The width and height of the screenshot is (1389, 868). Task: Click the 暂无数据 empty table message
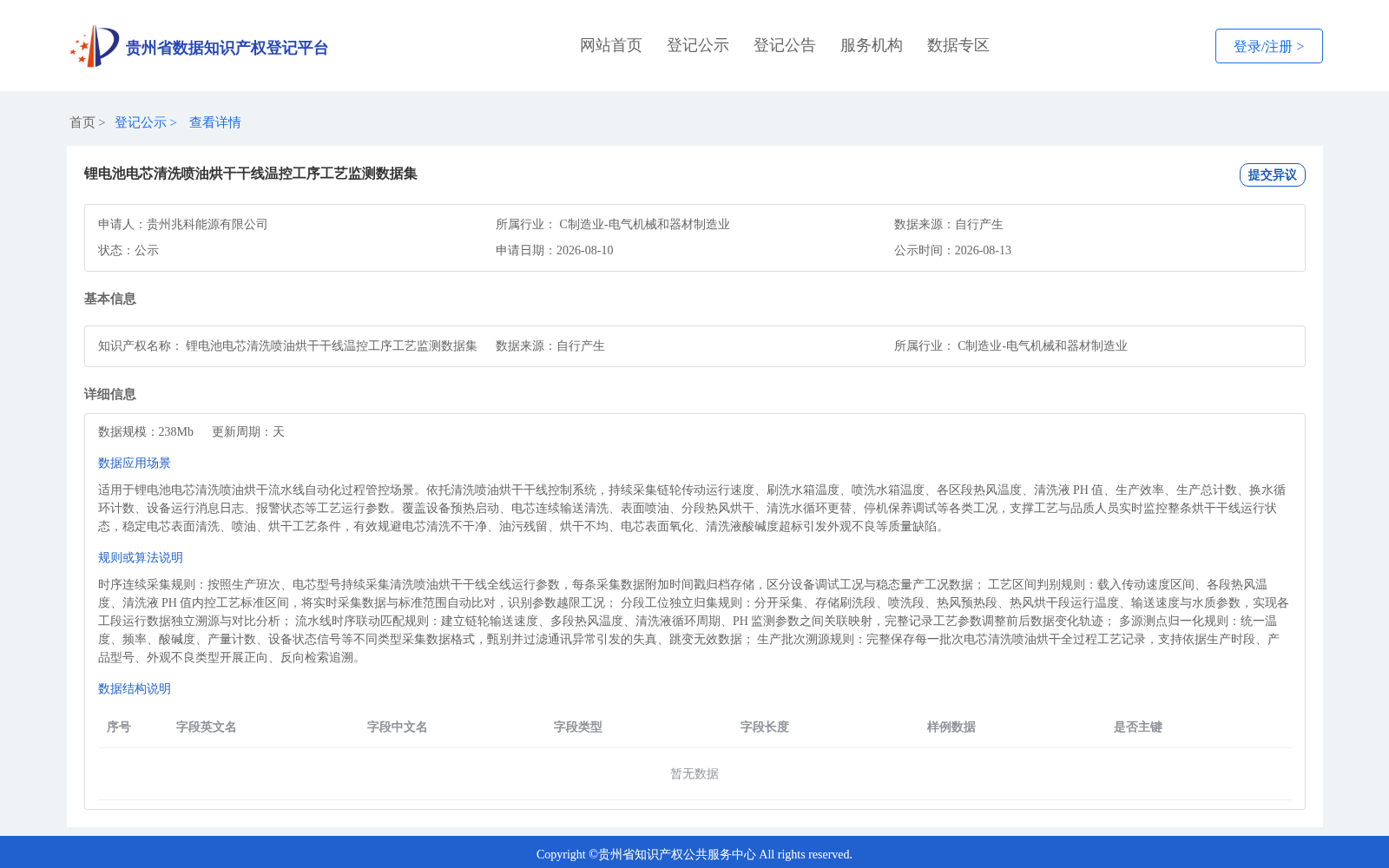pyautogui.click(x=694, y=773)
